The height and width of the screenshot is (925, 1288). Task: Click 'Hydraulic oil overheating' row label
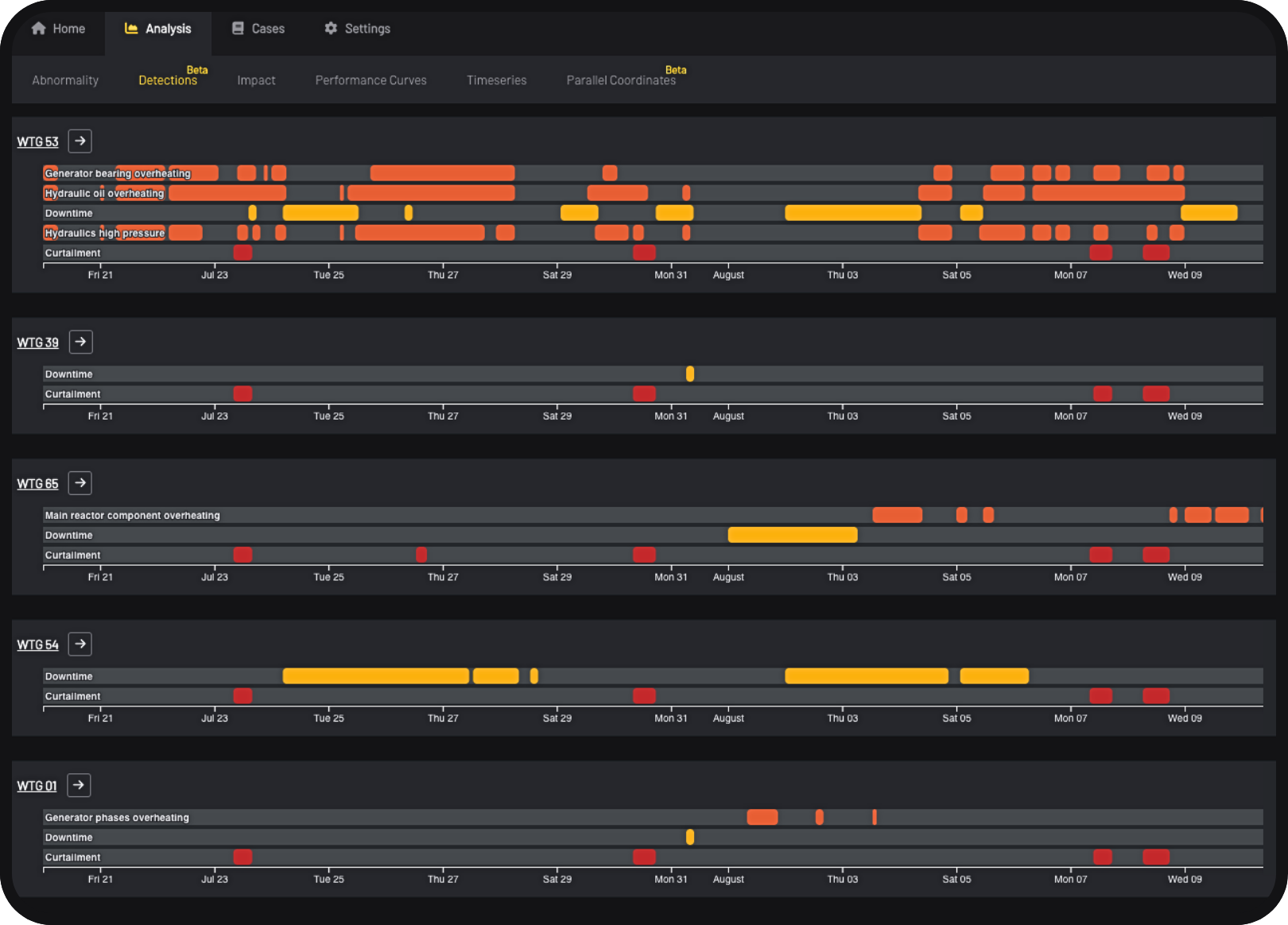click(104, 193)
